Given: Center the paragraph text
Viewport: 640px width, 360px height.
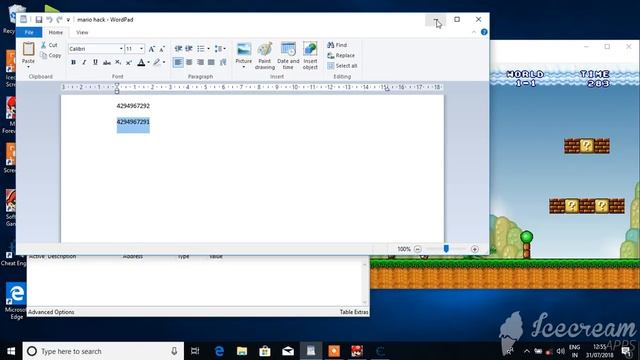Looking at the screenshot, I should point(189,62).
